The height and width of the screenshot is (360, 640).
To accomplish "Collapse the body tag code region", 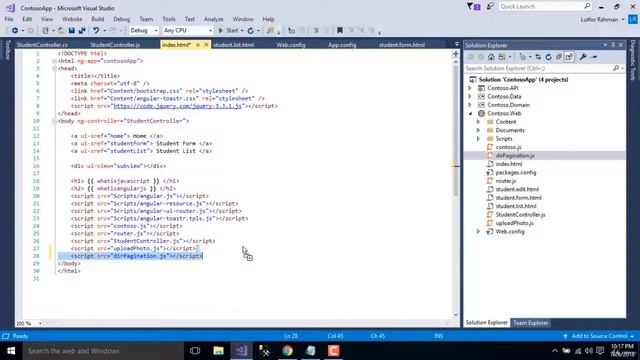I will click(x=54, y=121).
